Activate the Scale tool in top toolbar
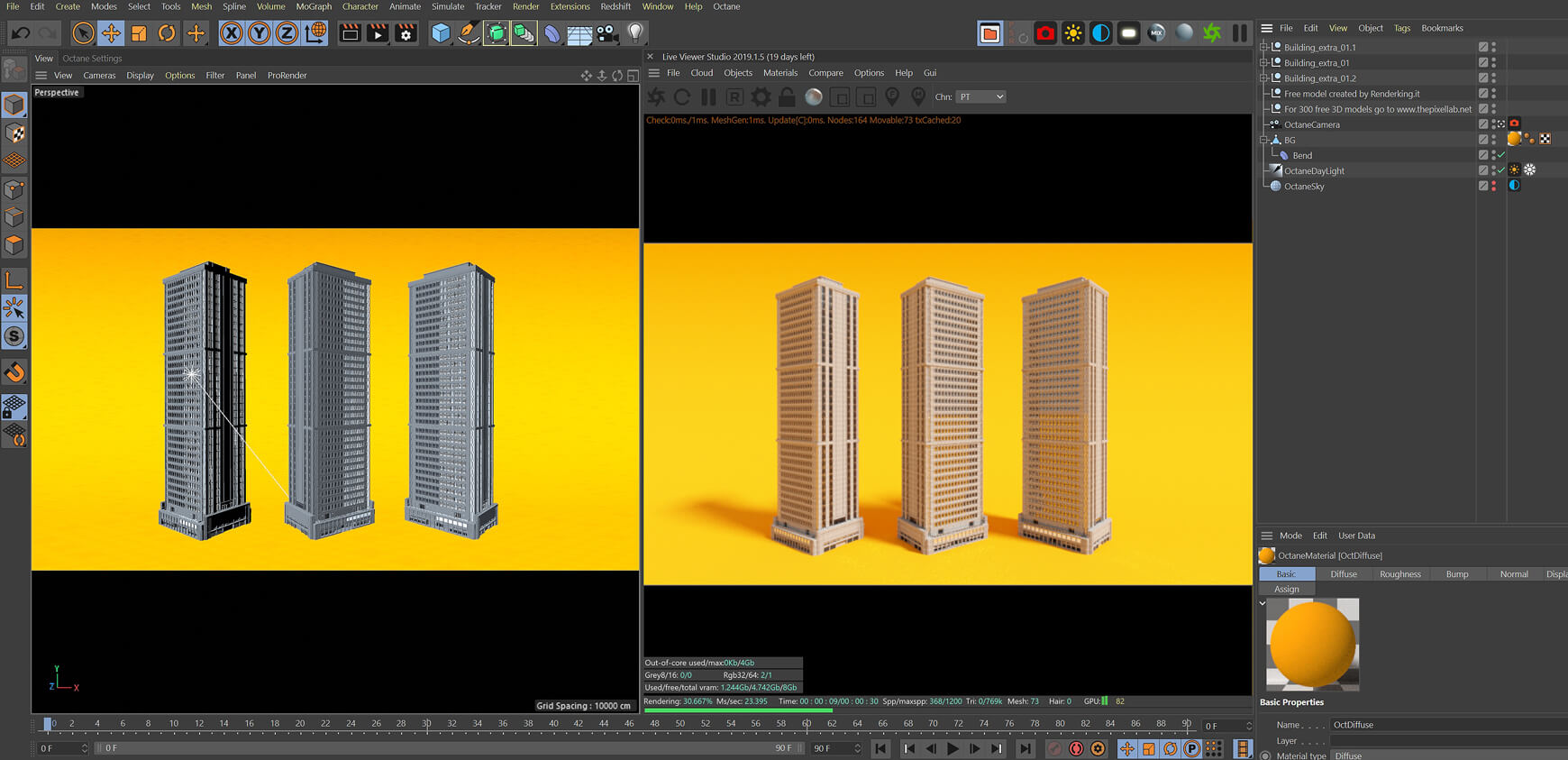The height and width of the screenshot is (760, 1568). tap(139, 33)
